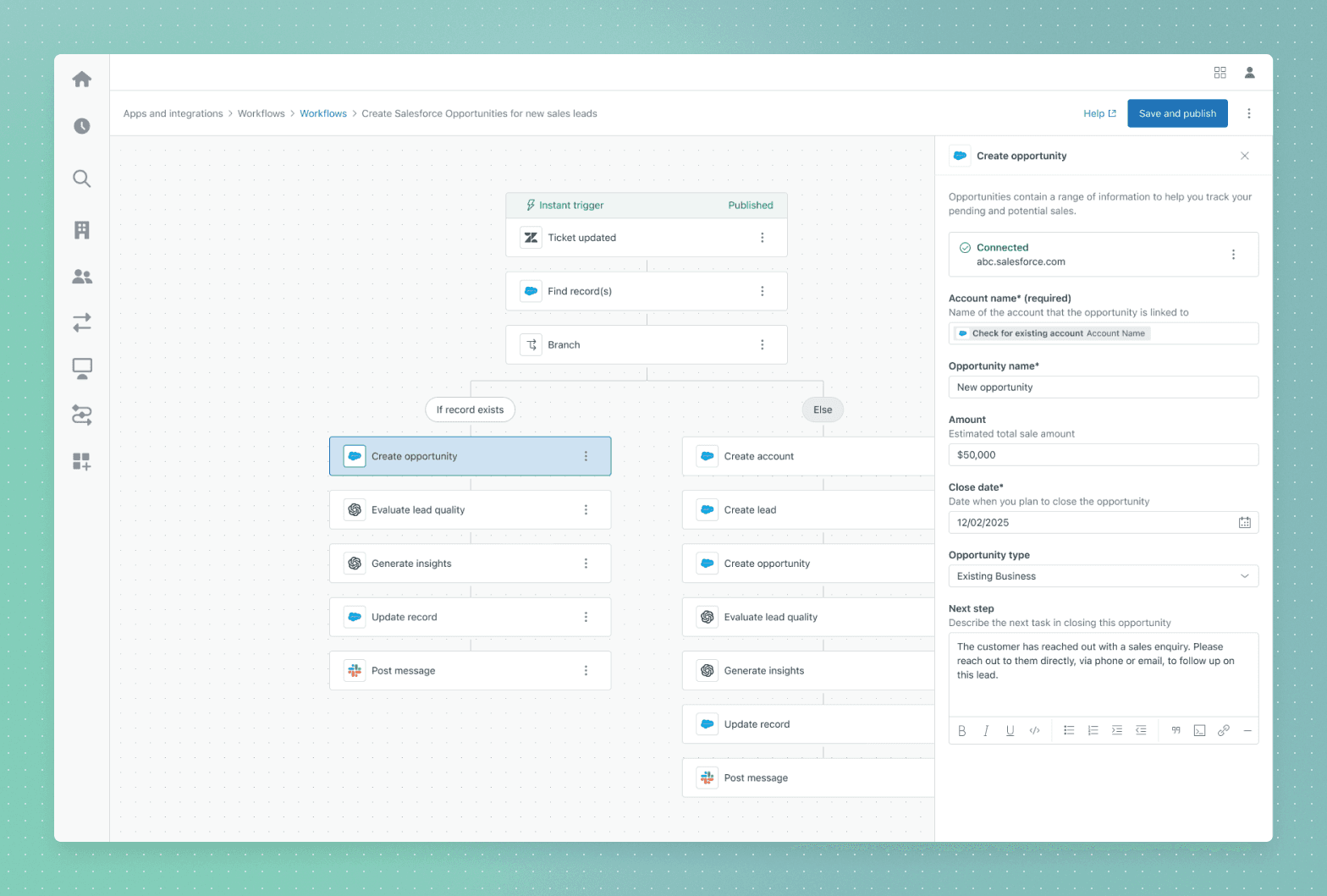
Task: Go to Apps and integrations breadcrumb
Action: 173,113
